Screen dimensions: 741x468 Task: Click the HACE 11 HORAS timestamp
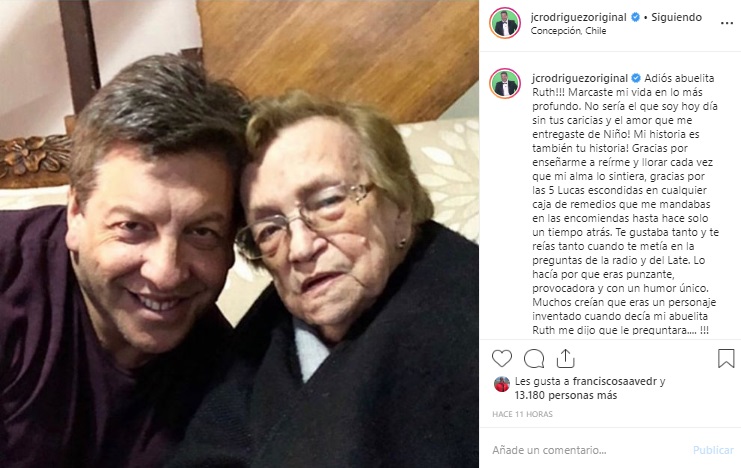pos(523,414)
